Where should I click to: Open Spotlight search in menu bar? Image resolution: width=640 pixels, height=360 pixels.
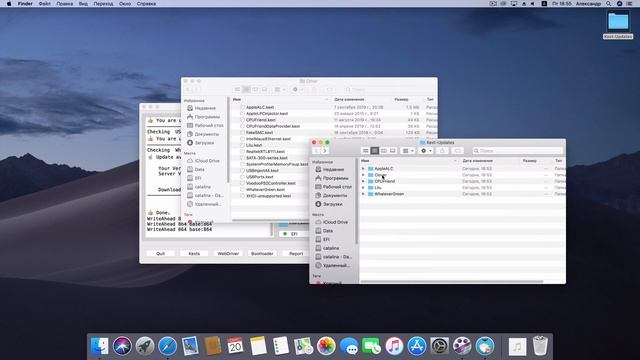point(609,4)
